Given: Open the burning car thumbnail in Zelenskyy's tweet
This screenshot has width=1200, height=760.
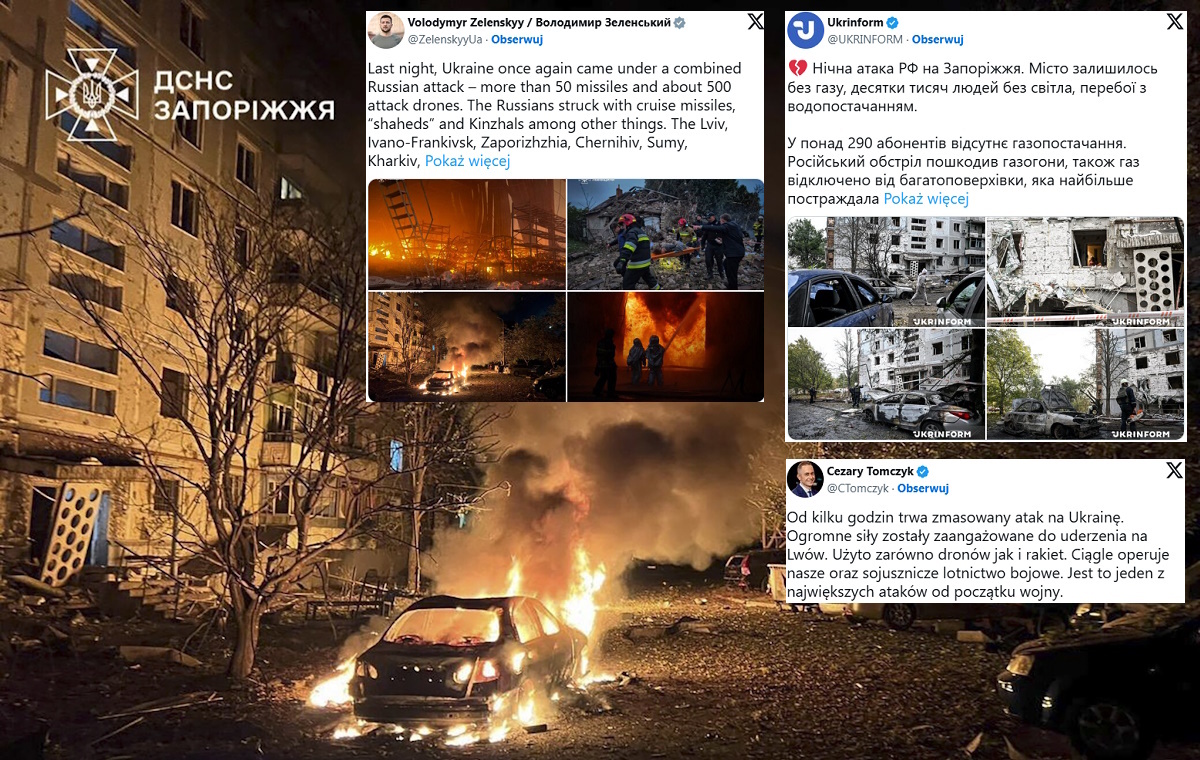Looking at the screenshot, I should coord(466,347).
